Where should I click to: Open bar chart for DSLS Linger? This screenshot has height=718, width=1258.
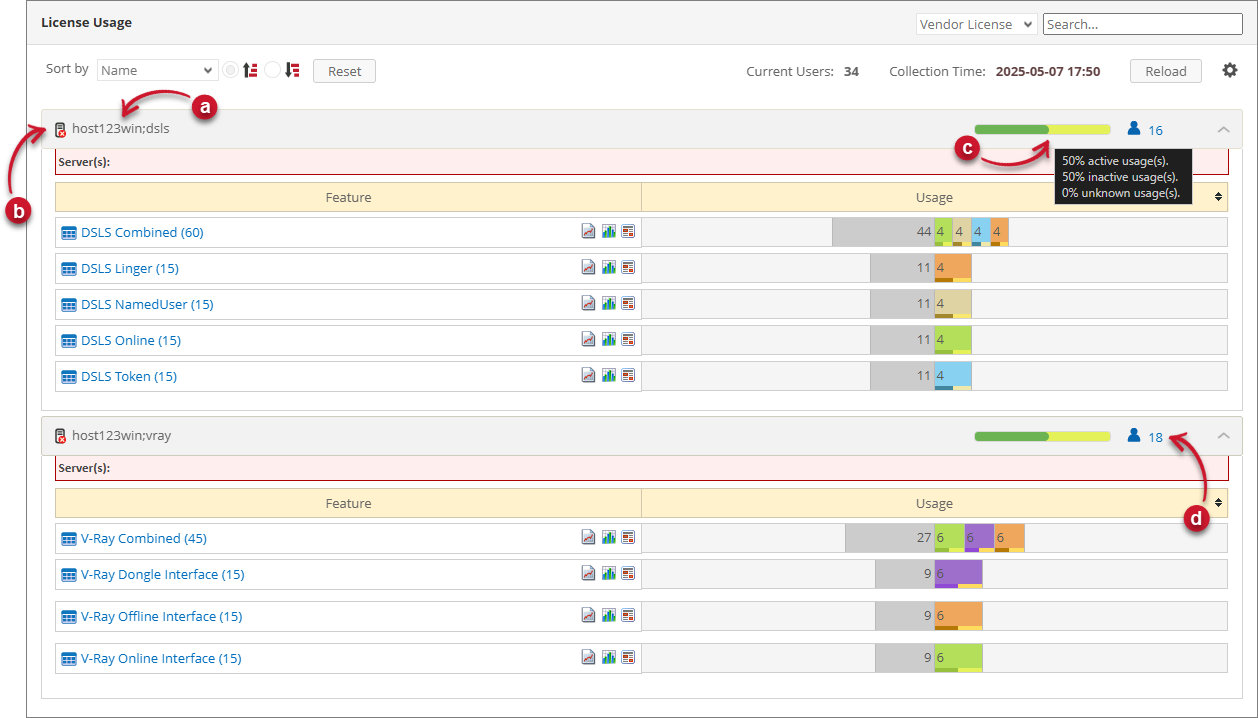608,268
